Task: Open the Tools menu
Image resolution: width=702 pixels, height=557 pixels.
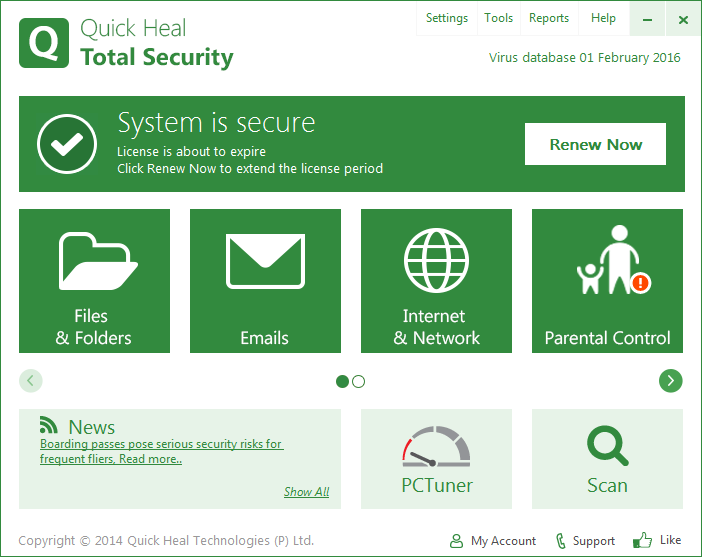Action: (x=498, y=18)
